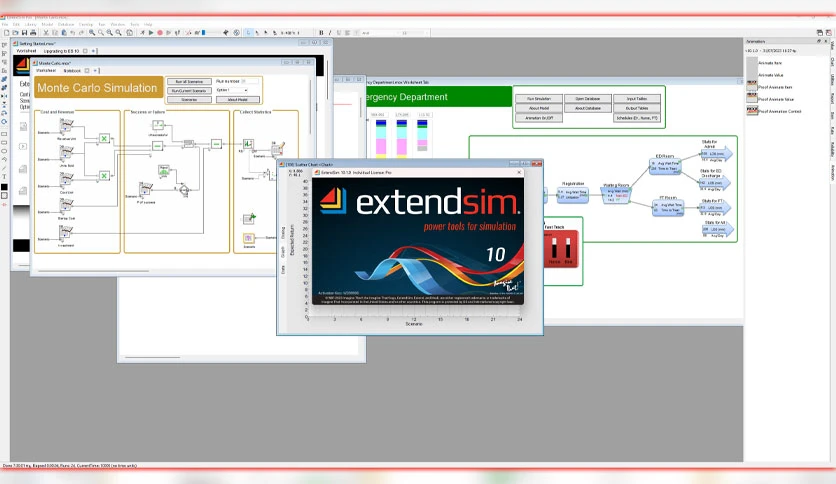
Task: Click the Scenarios button in Monte Carlo window
Action: click(189, 100)
